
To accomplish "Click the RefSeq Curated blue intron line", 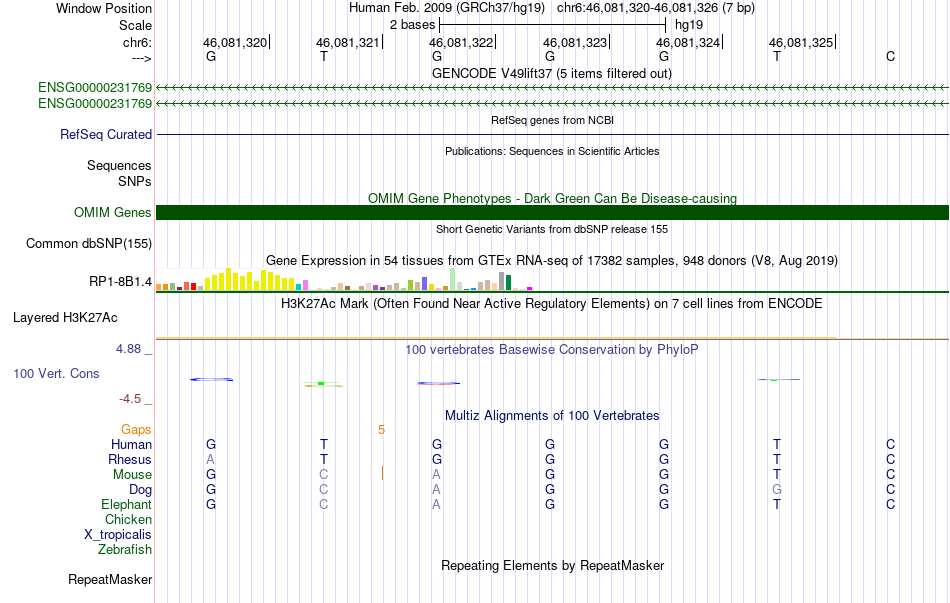I will coord(553,135).
